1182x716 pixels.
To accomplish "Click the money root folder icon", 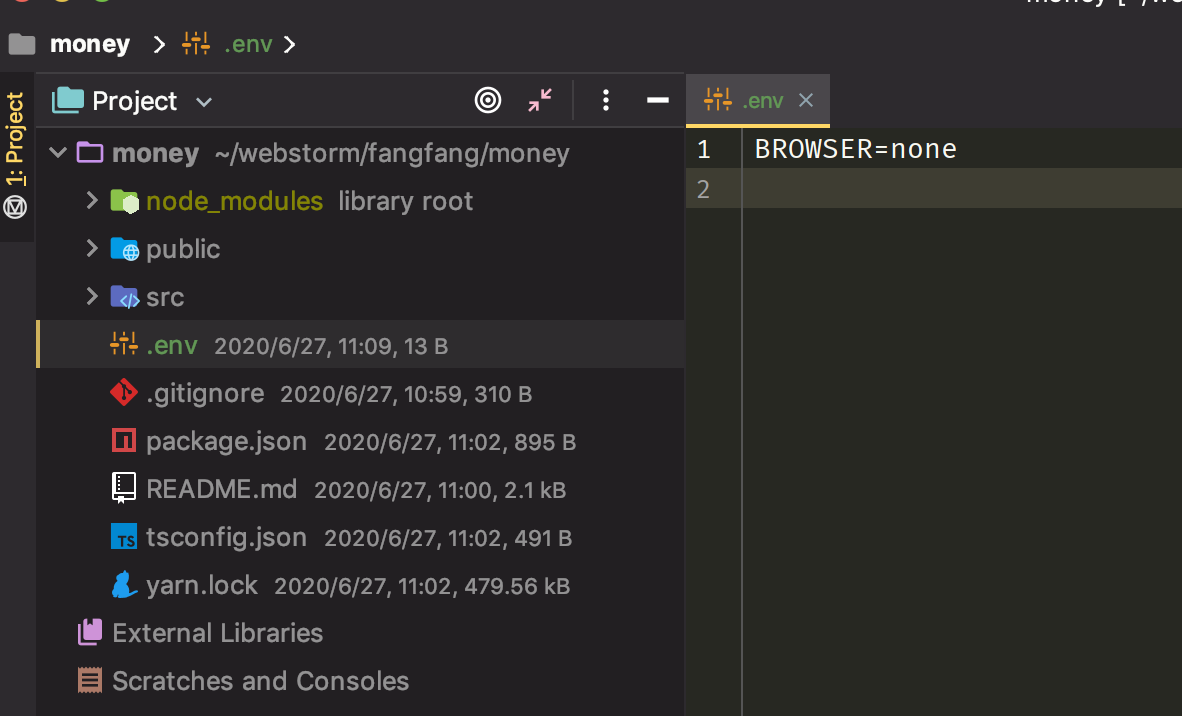I will (x=90, y=153).
